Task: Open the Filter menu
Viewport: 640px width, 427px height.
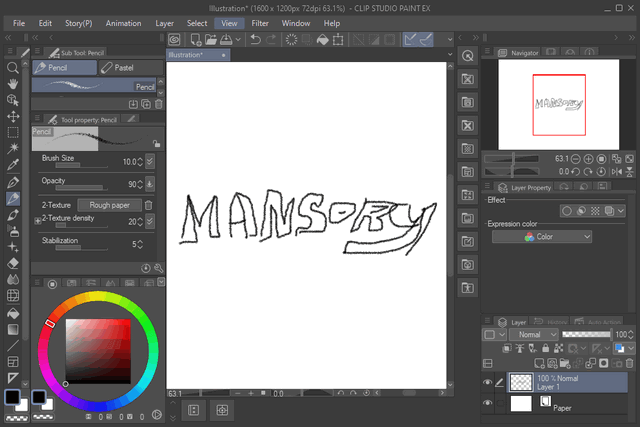Action: tap(260, 22)
